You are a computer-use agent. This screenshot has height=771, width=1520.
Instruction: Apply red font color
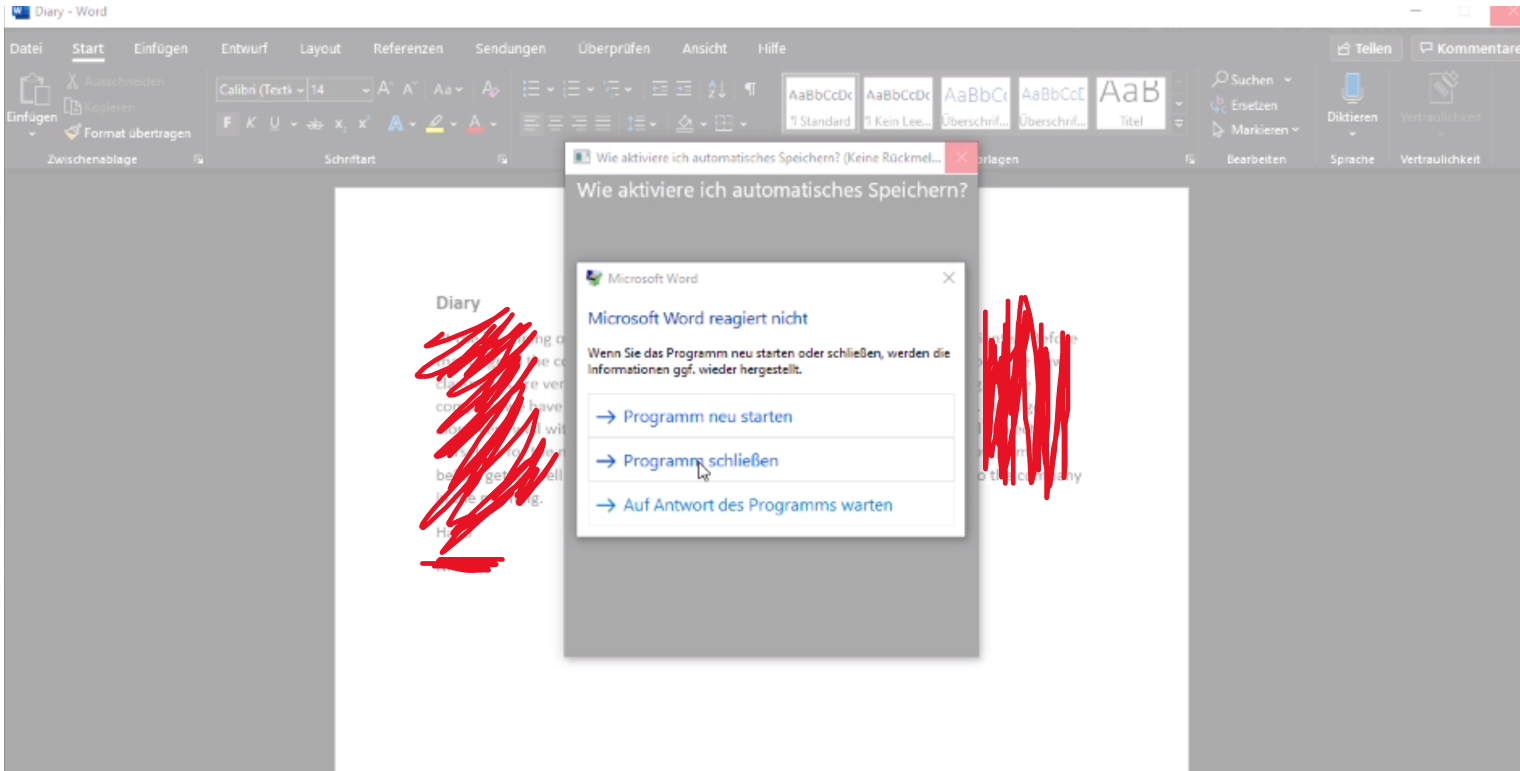(476, 124)
